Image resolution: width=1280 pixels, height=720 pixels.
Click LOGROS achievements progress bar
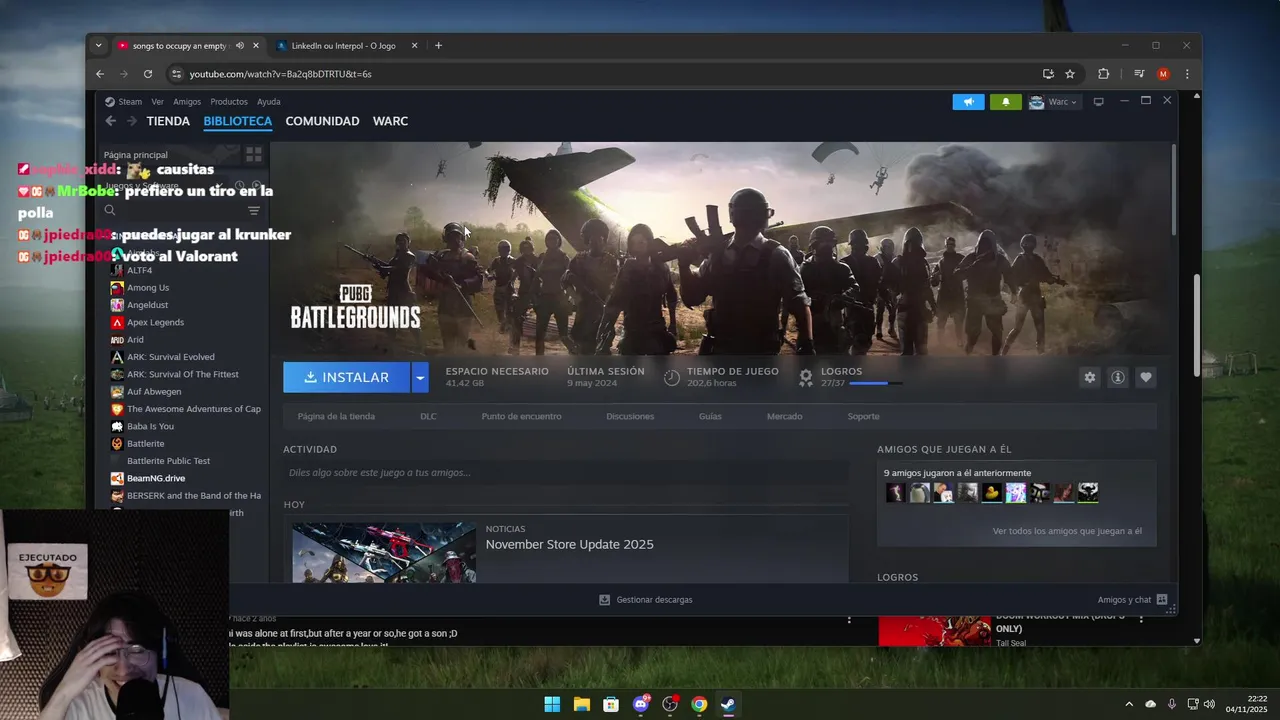pyautogui.click(x=875, y=383)
